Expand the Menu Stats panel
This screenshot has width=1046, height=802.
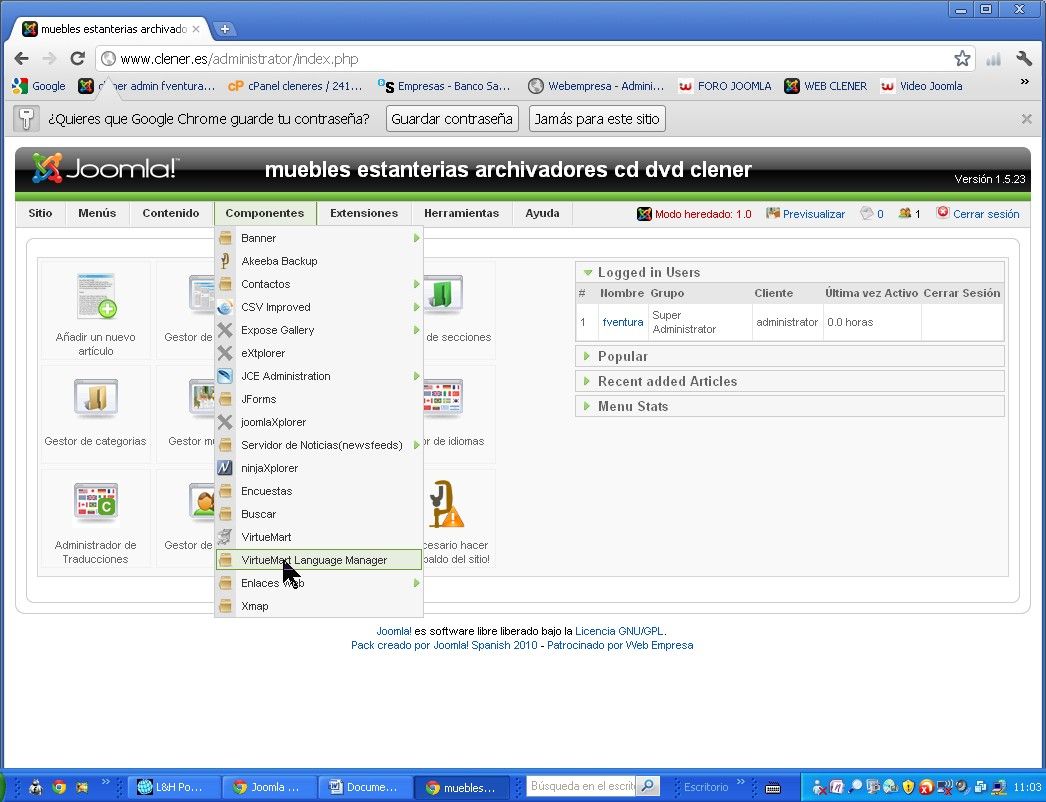790,406
